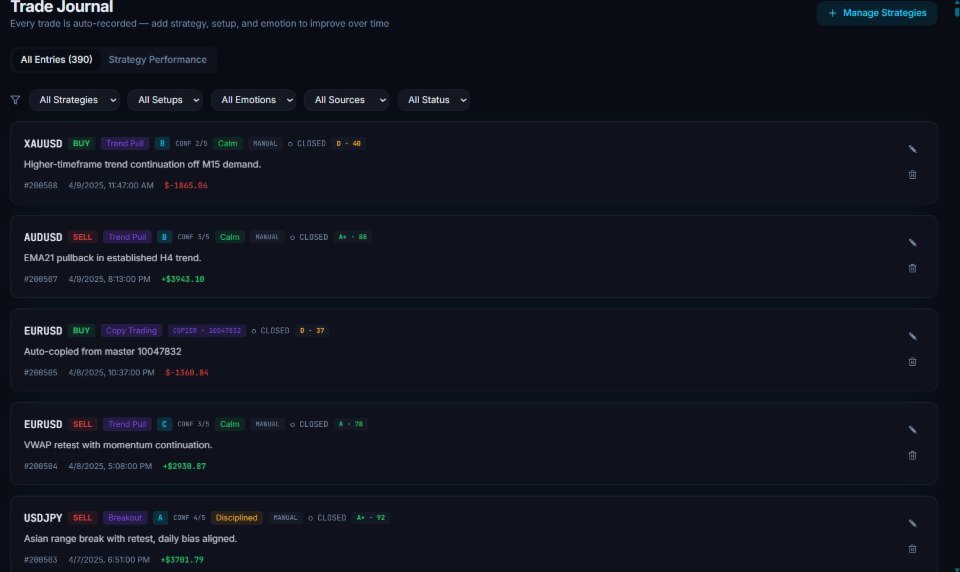
Task: Click the $-1865.06 loss value
Action: (186, 185)
